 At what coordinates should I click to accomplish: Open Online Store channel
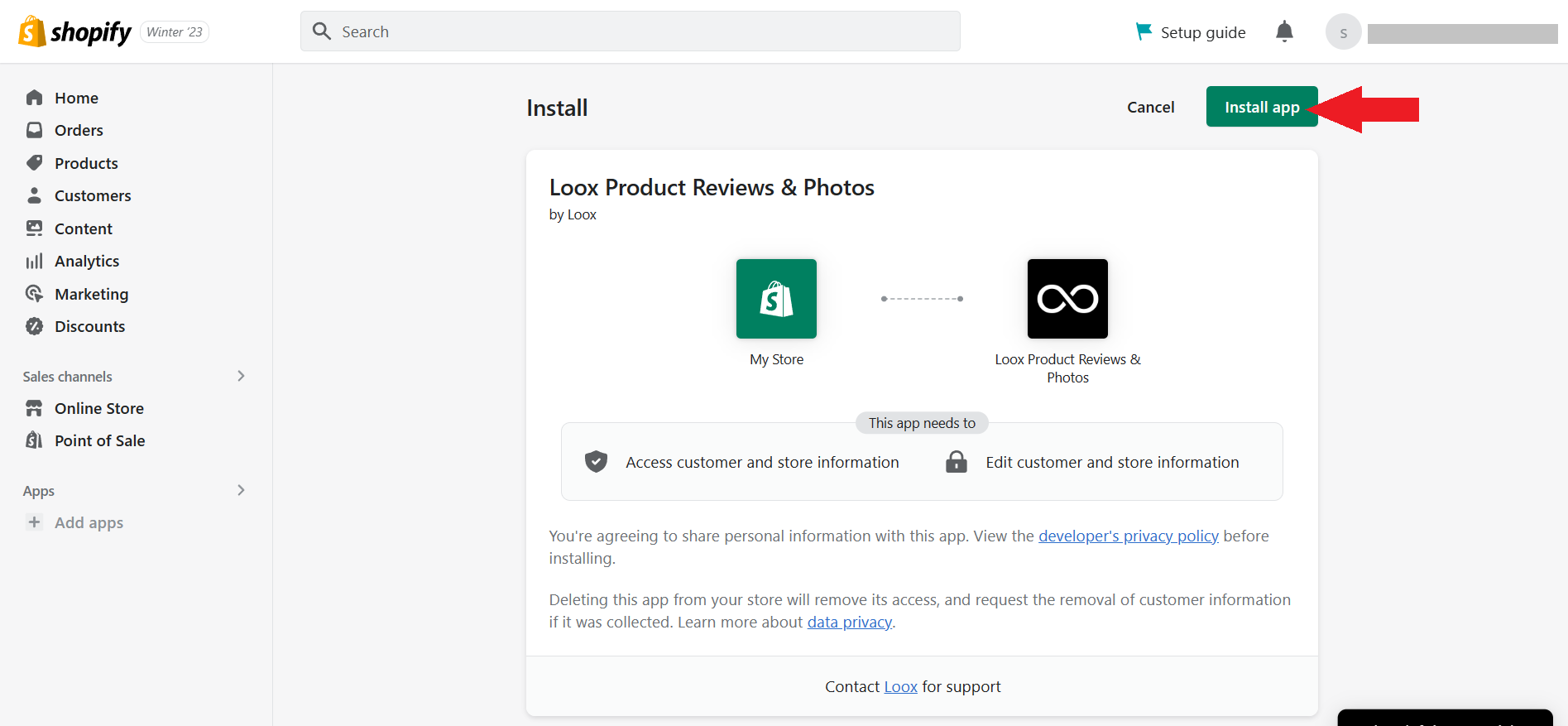[99, 408]
